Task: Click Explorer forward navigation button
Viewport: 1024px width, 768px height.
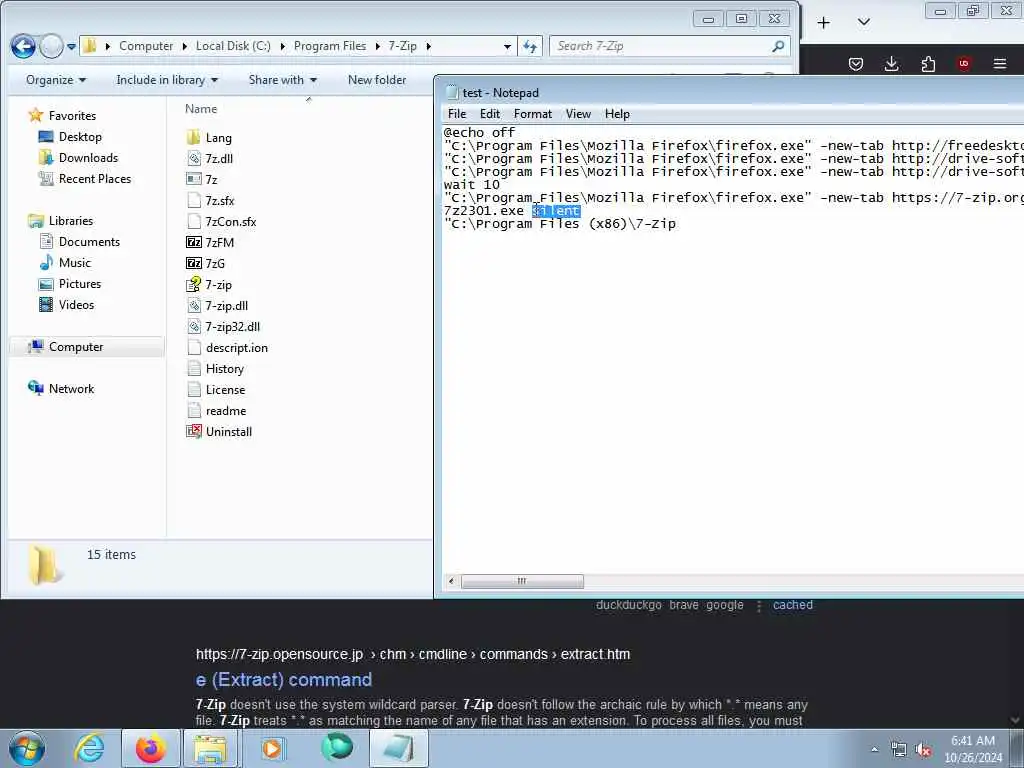Action: (52, 46)
